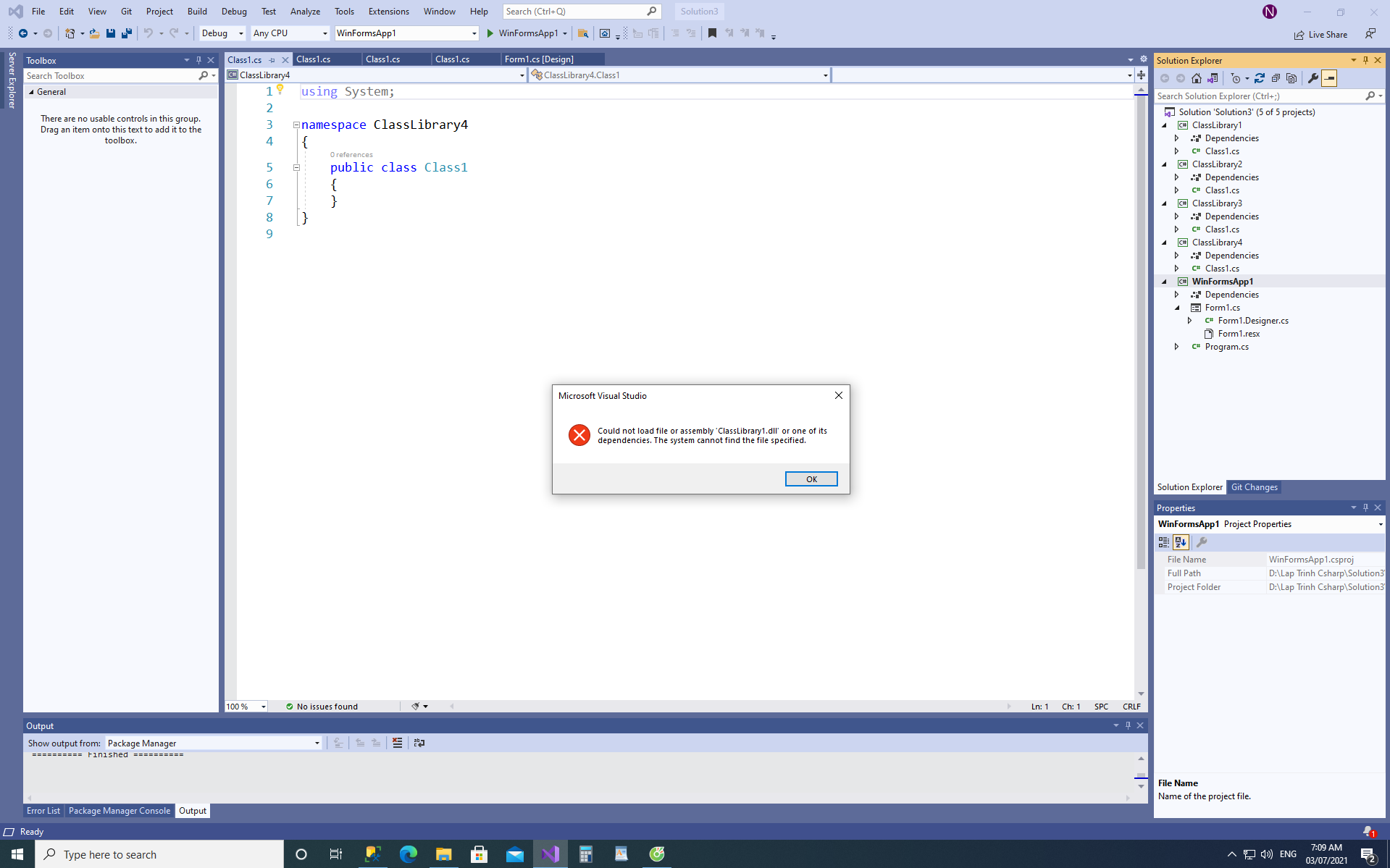Screen dimensions: 1390x868
Task: Open File Explorer from the taskbar
Action: tap(443, 854)
